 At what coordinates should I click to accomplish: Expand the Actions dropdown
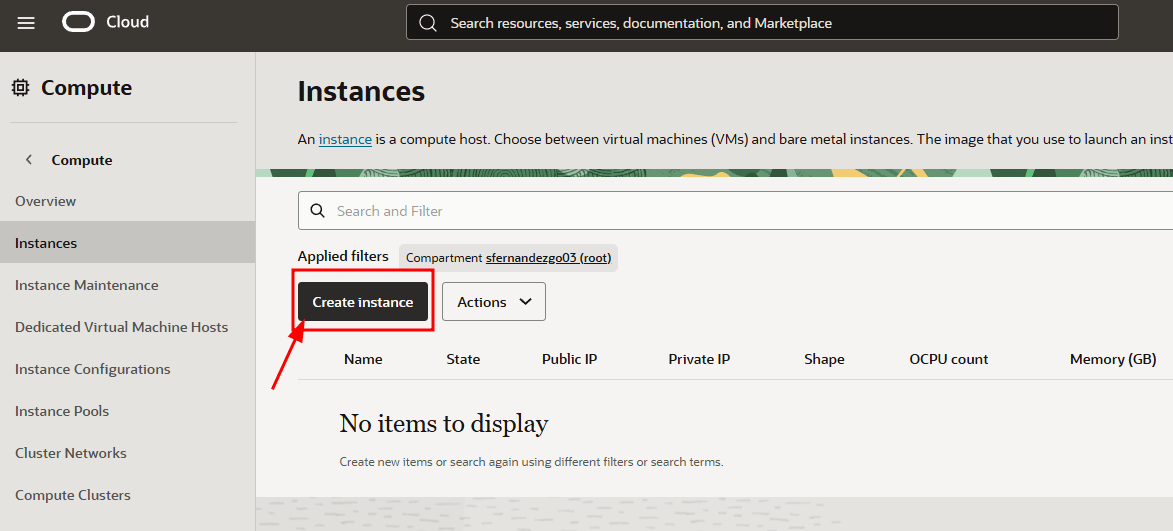494,301
